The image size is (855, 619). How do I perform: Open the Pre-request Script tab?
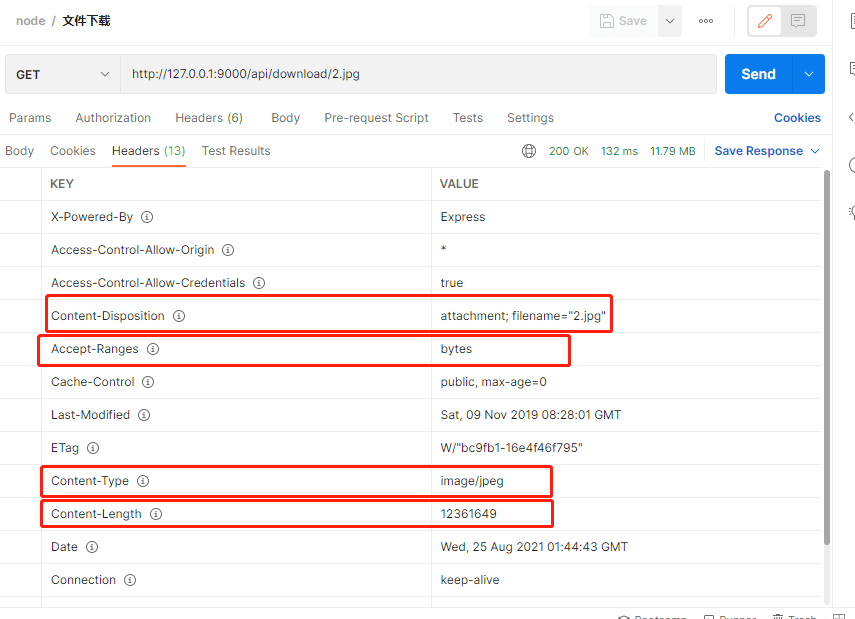coord(376,118)
